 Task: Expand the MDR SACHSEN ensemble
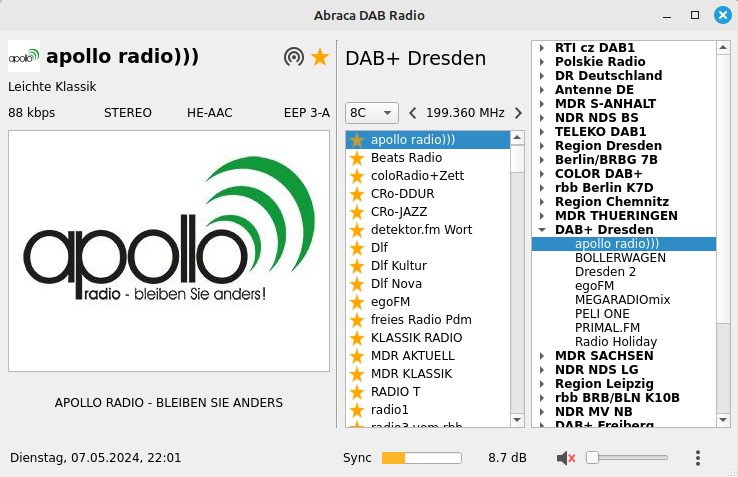pos(541,356)
